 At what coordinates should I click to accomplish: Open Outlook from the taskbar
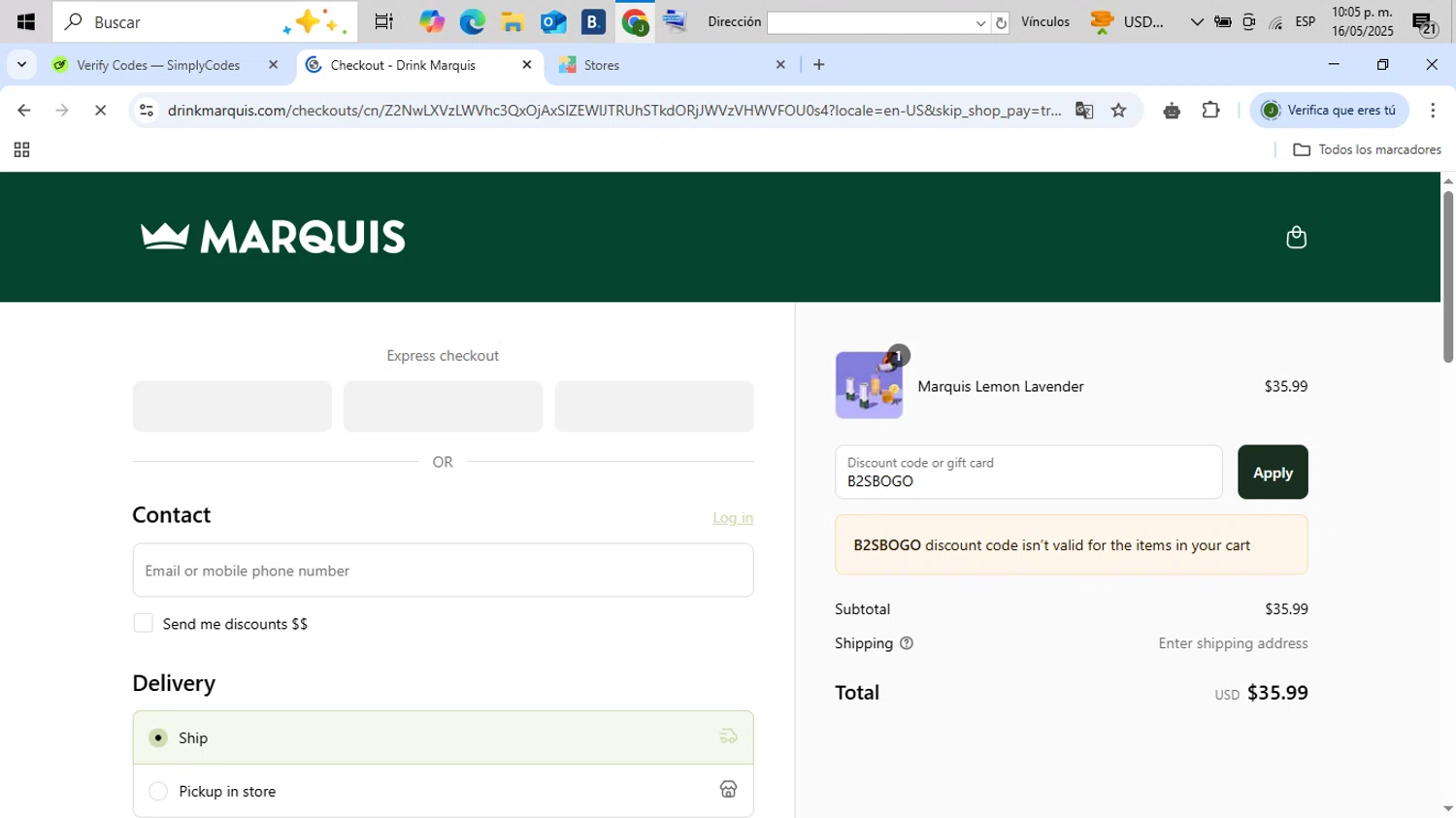point(553,21)
